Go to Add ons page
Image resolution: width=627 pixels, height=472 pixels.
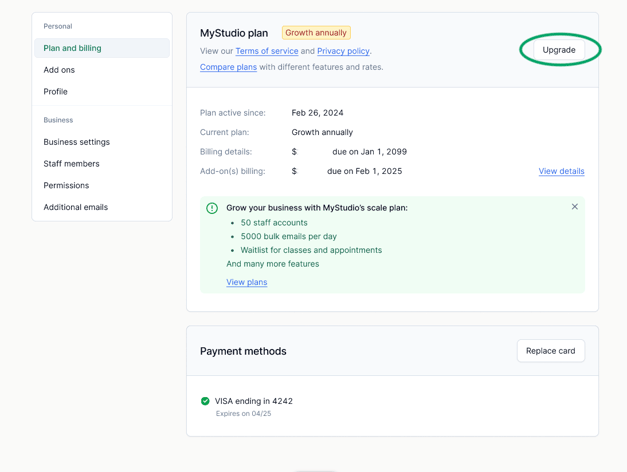[59, 70]
